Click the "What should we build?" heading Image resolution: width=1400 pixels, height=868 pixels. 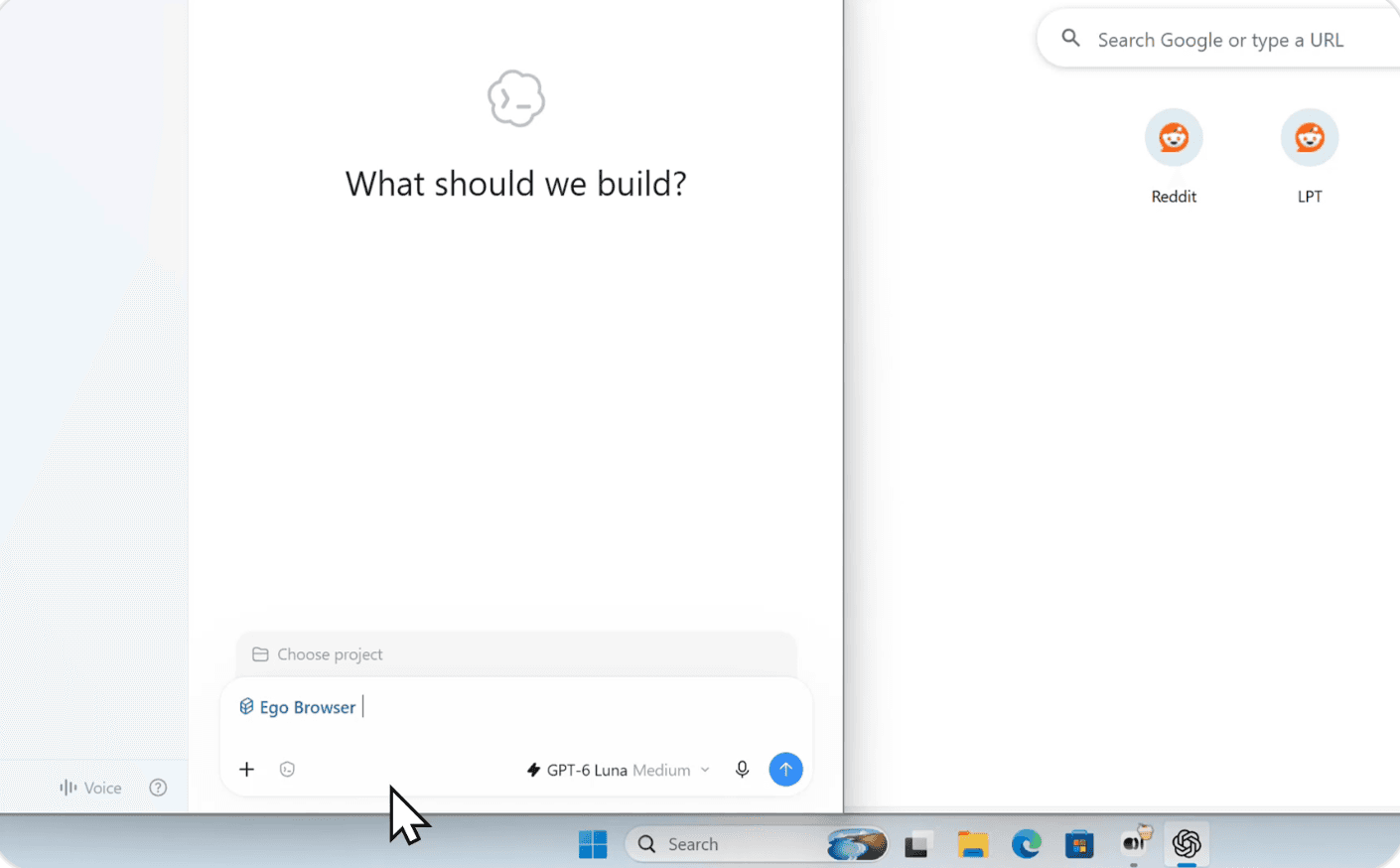click(516, 184)
